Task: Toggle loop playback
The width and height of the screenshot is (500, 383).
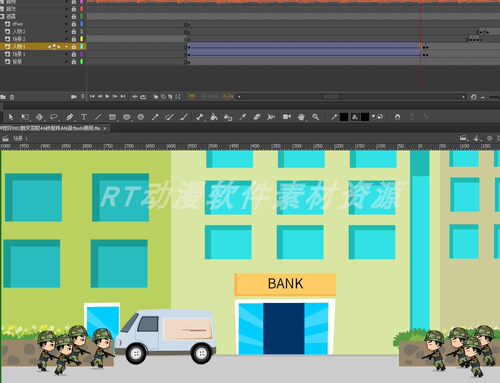Action: (143, 97)
